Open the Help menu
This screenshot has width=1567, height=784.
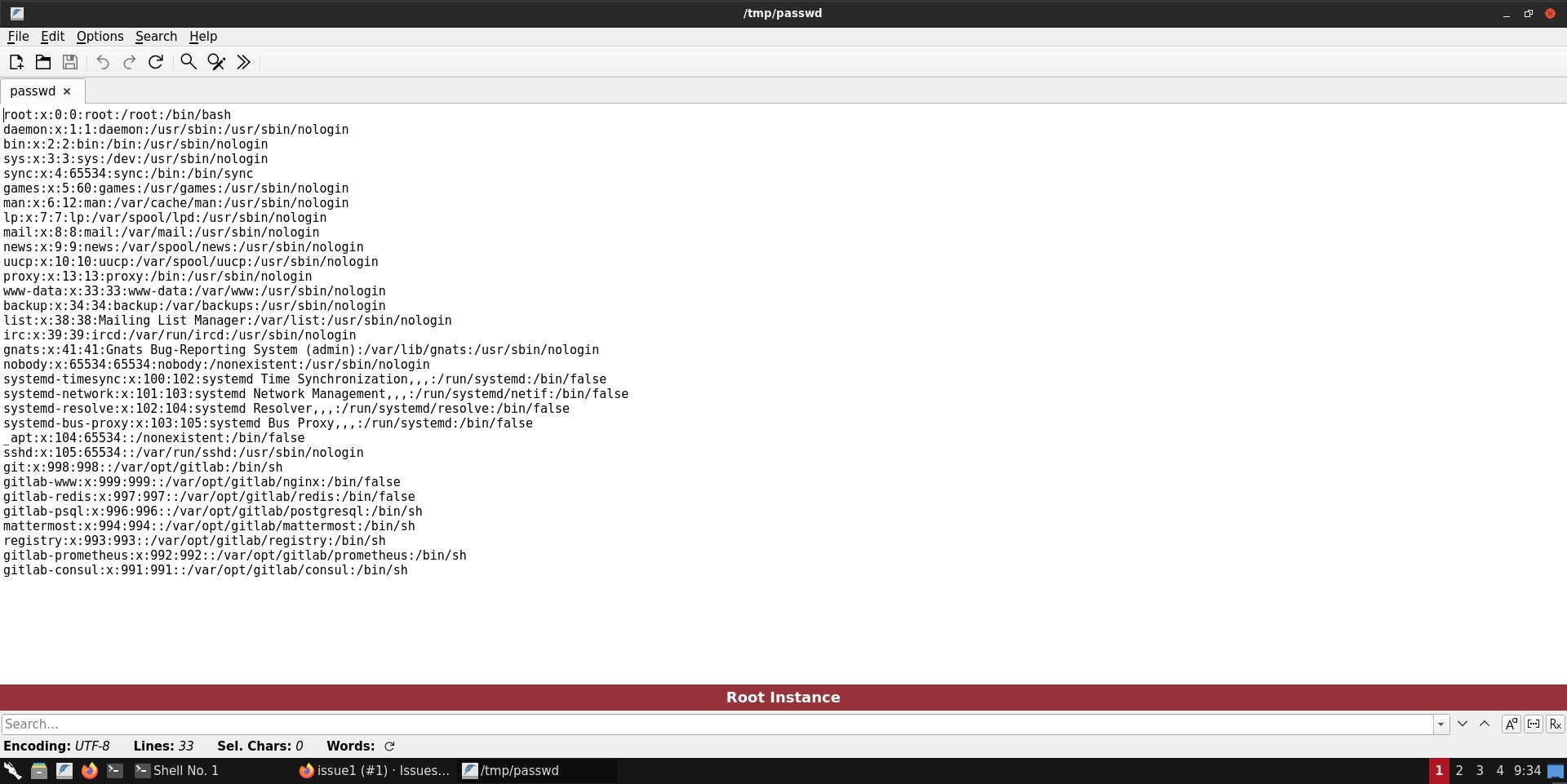pos(203,36)
